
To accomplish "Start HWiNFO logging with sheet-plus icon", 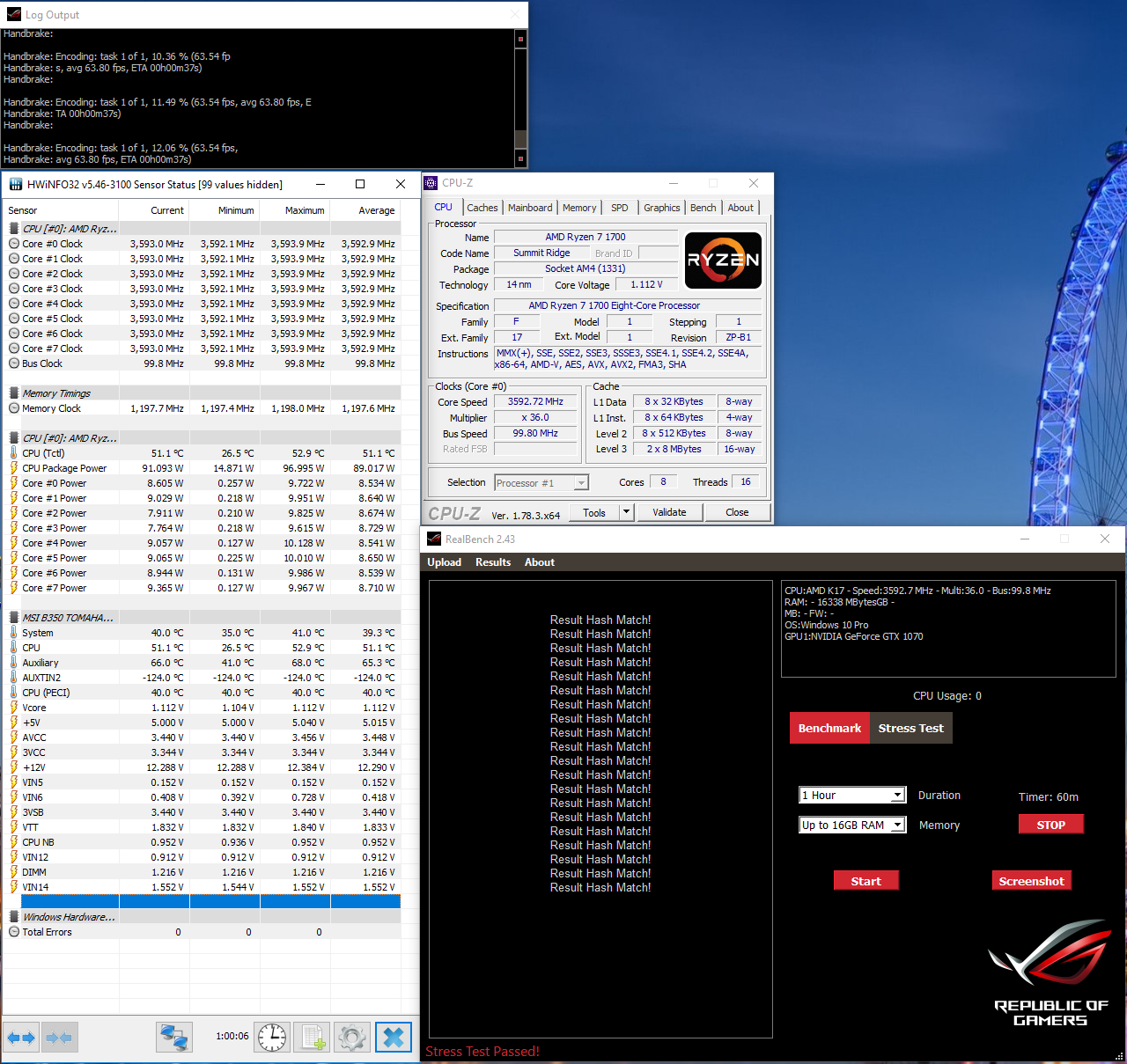I will (x=312, y=1038).
